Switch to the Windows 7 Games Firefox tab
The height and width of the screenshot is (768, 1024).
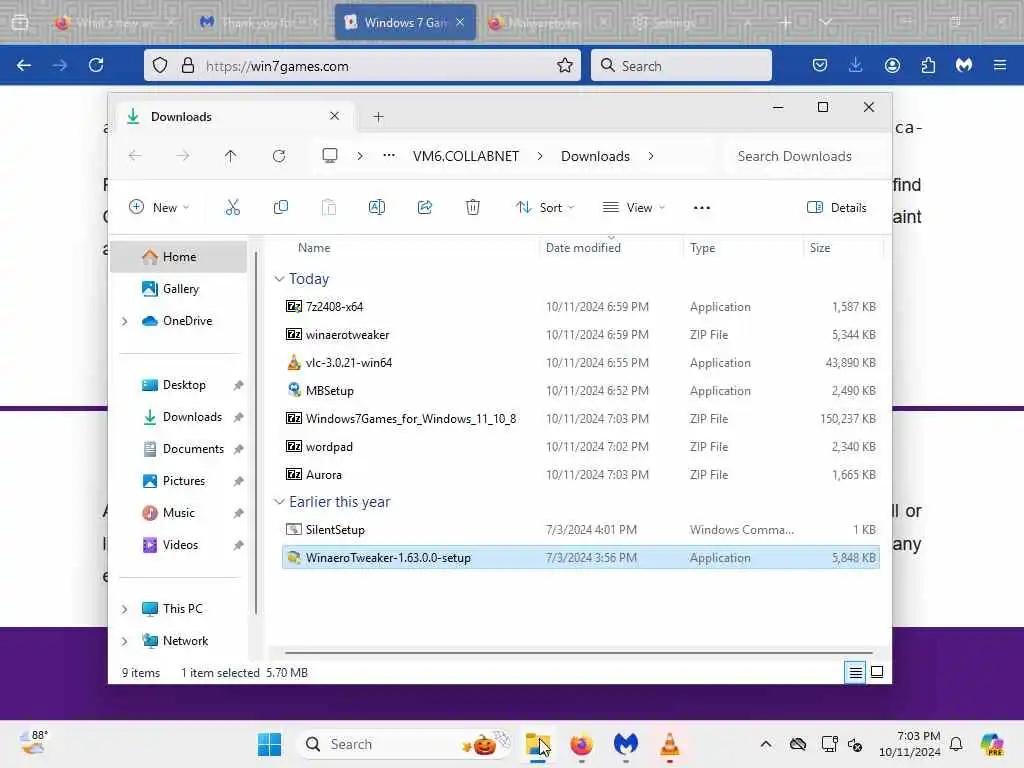[405, 23]
